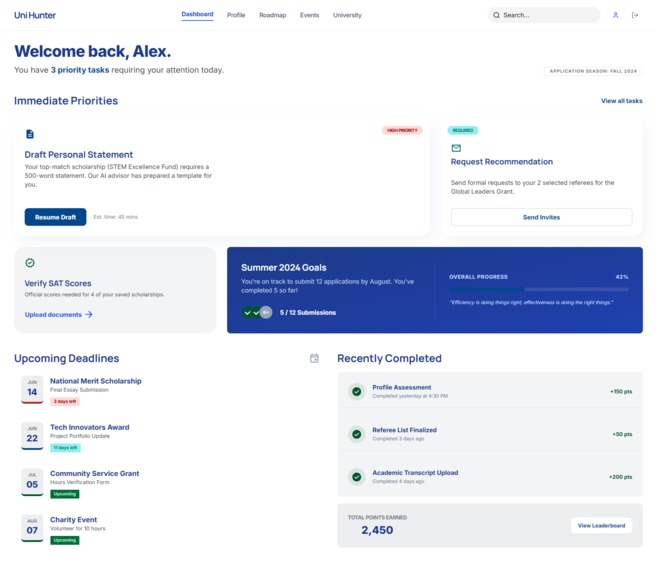Click the Application Season Fall 2024 label
This screenshot has height=573, width=657.
[593, 71]
